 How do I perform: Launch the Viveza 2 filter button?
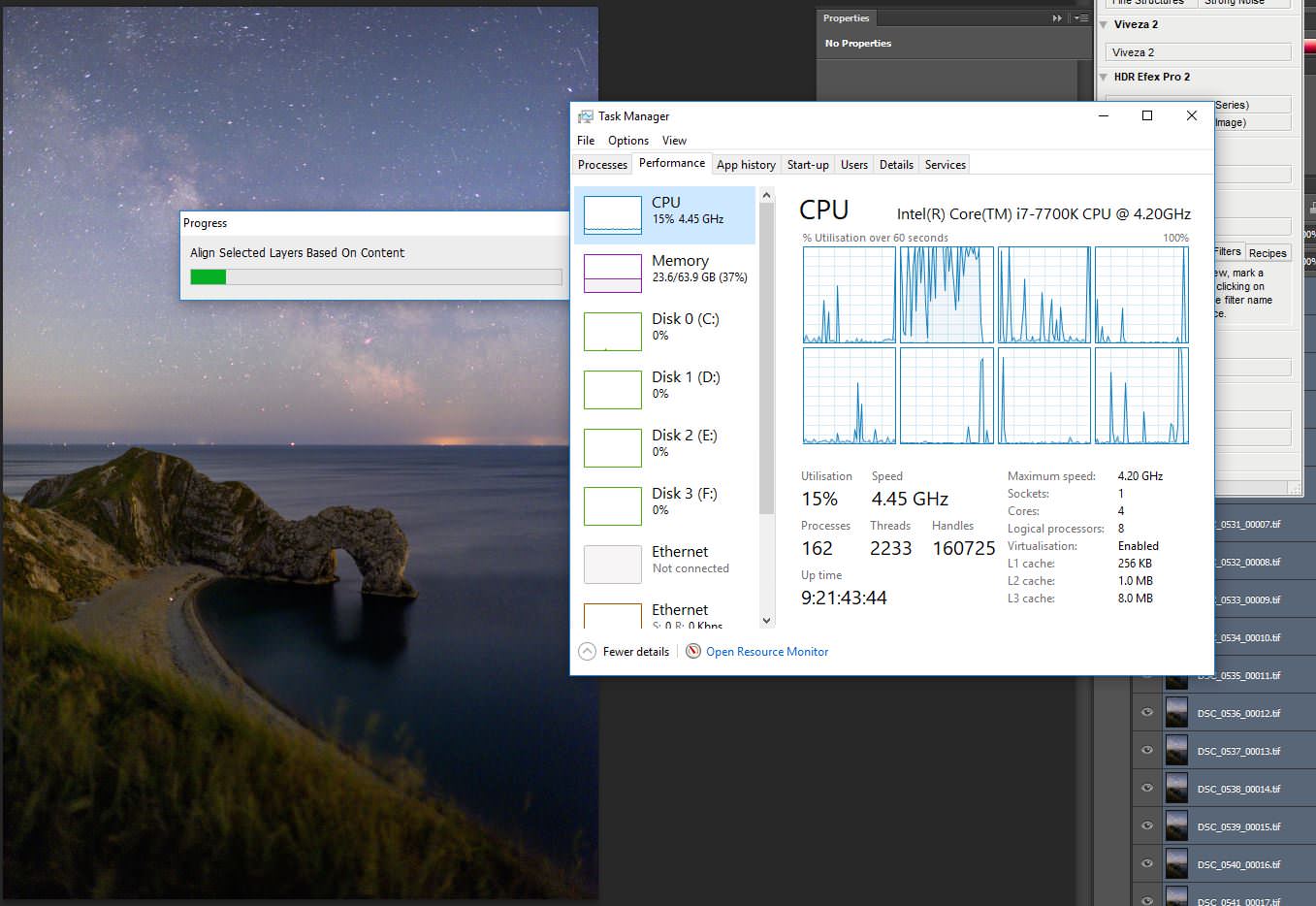(1198, 52)
